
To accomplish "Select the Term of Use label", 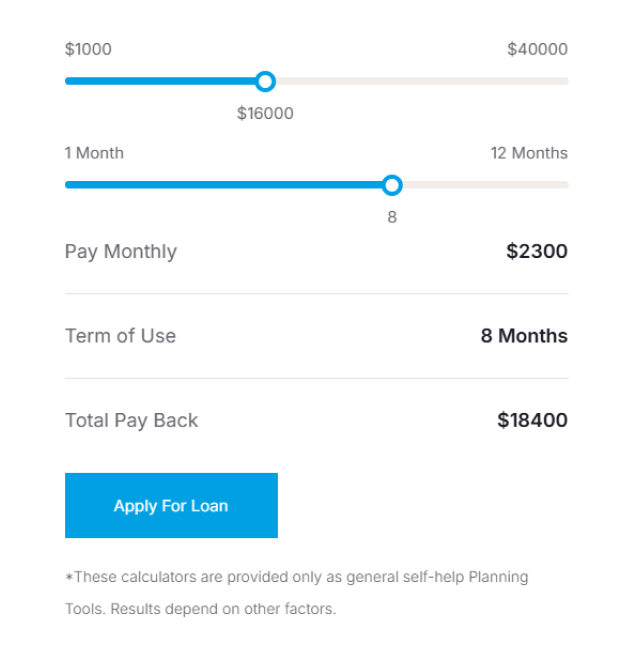I will 120,336.
